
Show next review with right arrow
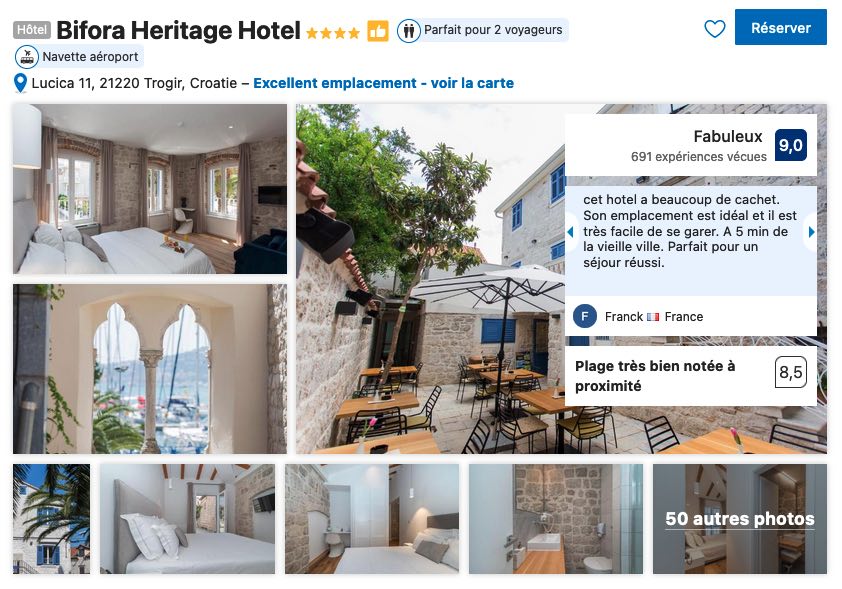811,232
